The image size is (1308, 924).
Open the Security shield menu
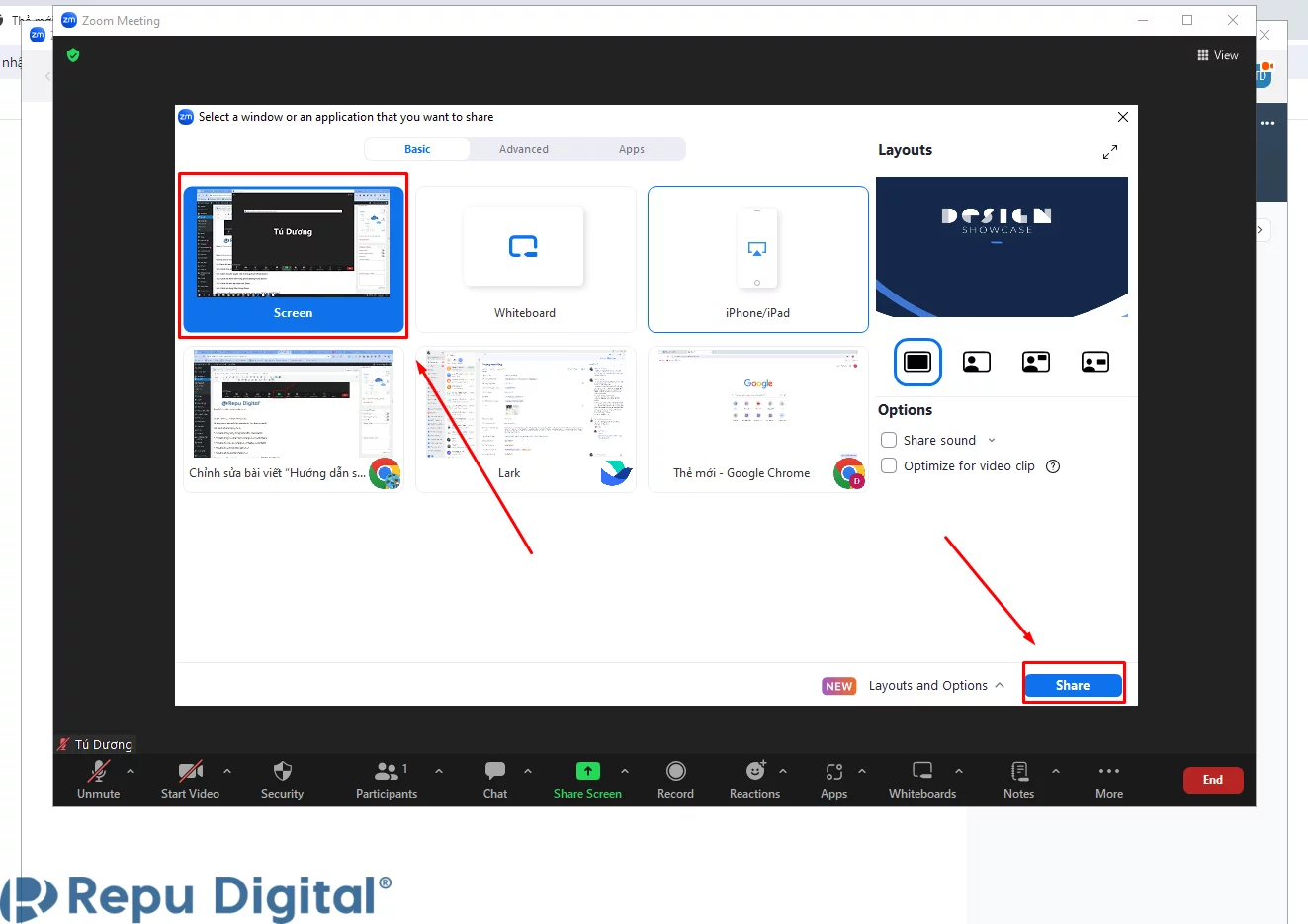(282, 780)
